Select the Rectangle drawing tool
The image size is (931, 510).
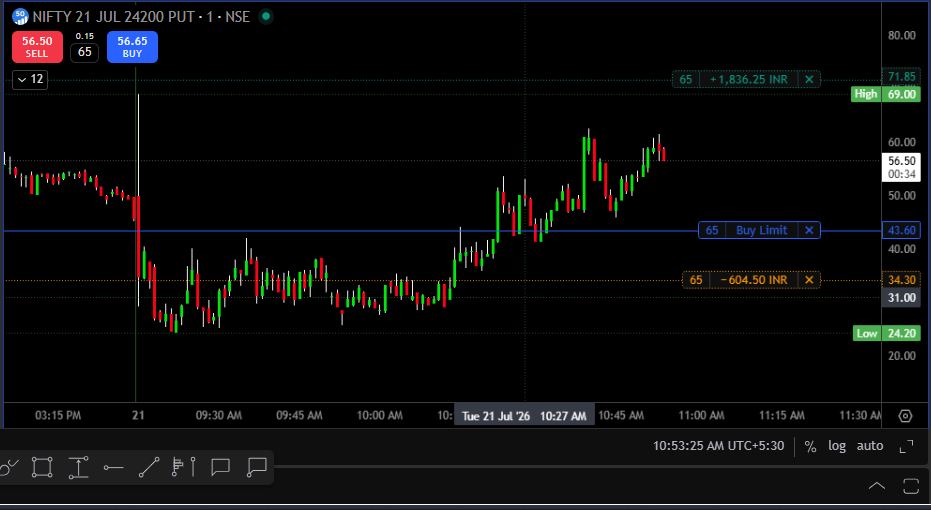[42, 467]
